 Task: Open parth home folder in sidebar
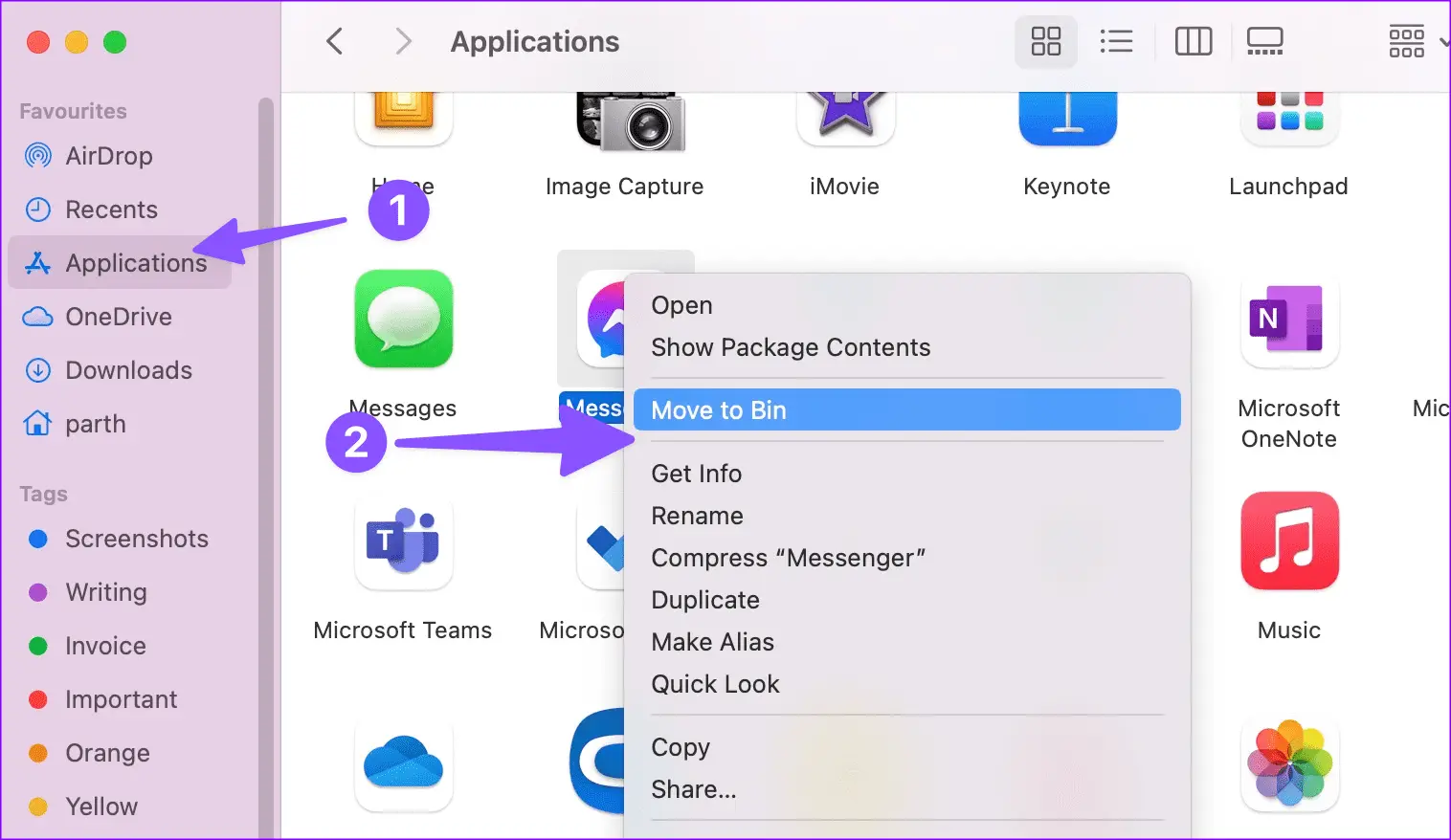(120, 423)
